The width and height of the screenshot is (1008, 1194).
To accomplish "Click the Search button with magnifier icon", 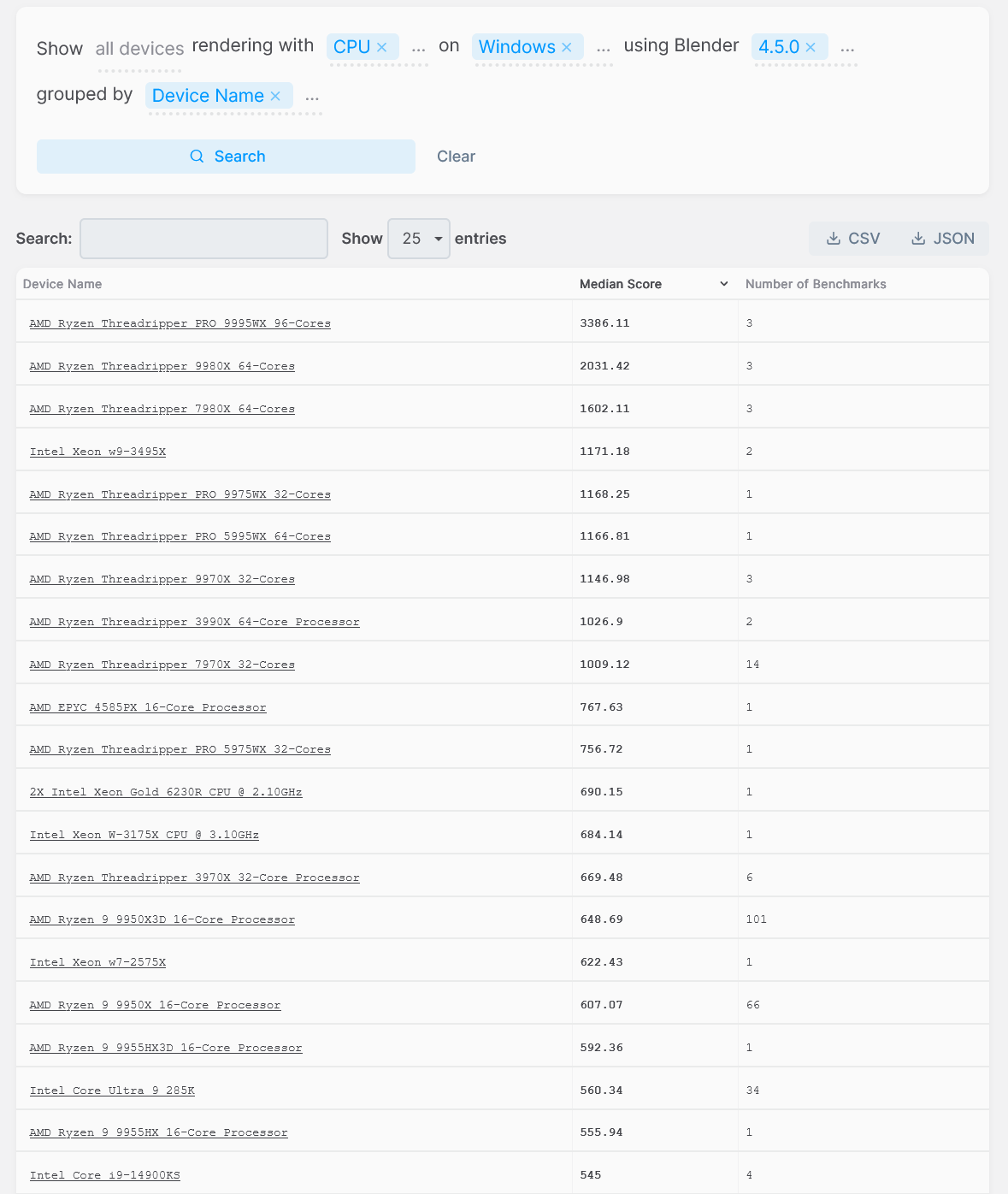I will click(x=226, y=157).
